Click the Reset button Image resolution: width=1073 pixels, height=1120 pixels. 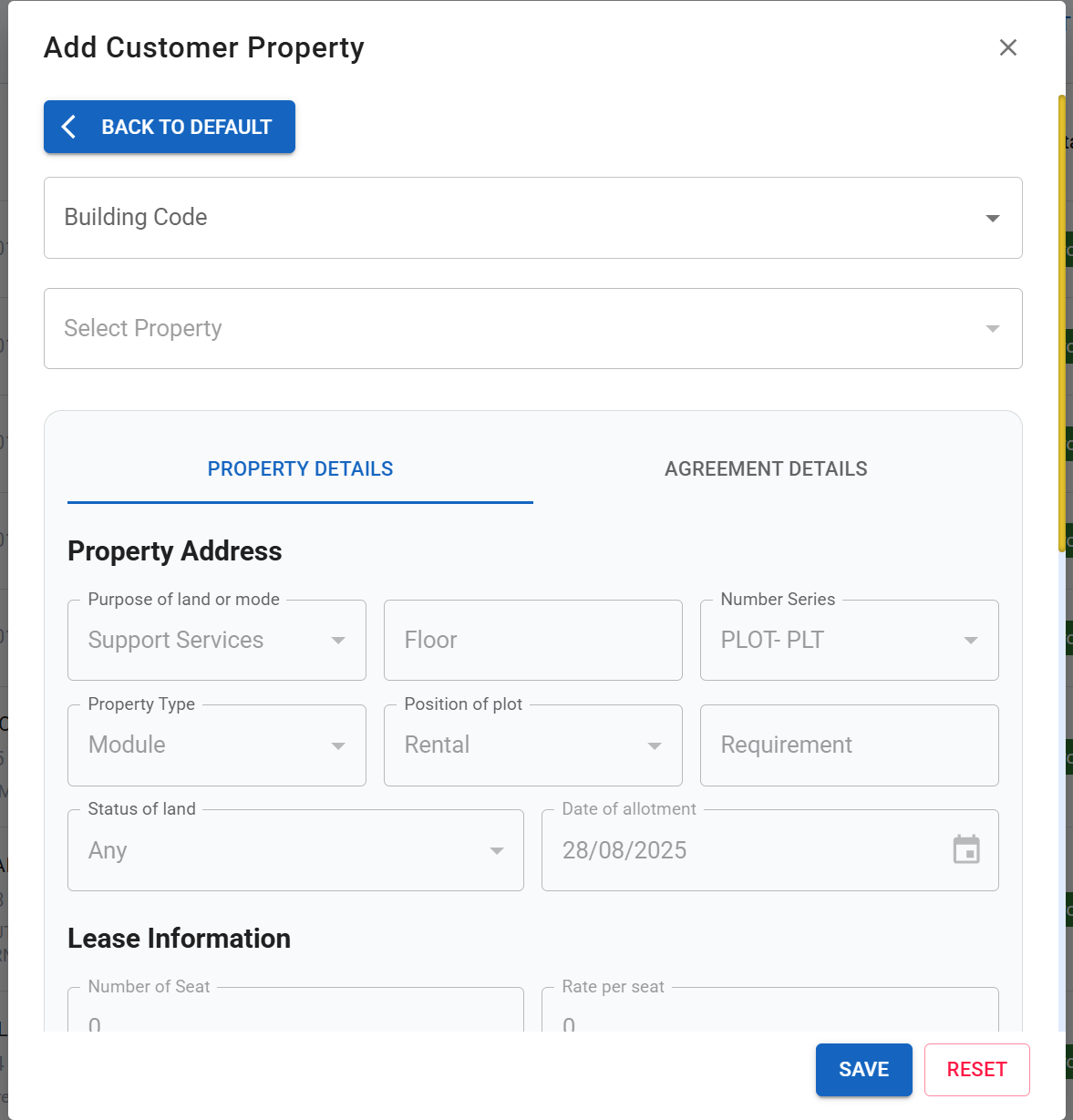tap(976, 1069)
